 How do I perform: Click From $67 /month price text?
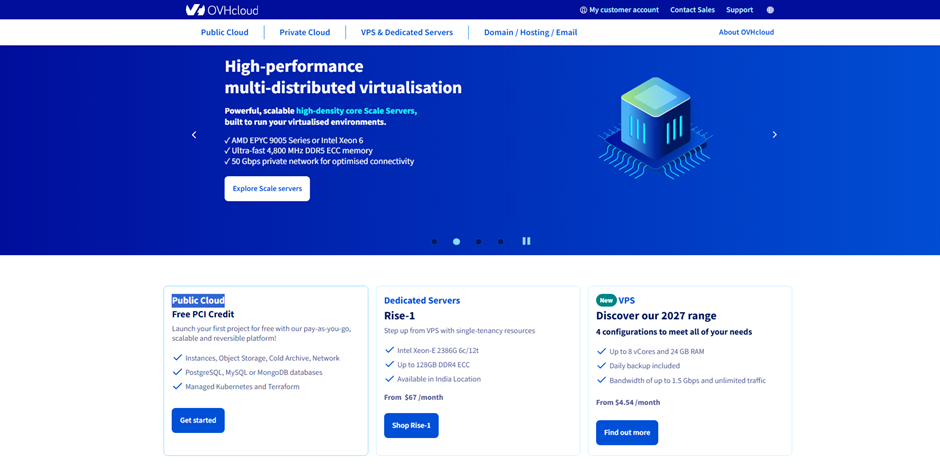(x=414, y=397)
